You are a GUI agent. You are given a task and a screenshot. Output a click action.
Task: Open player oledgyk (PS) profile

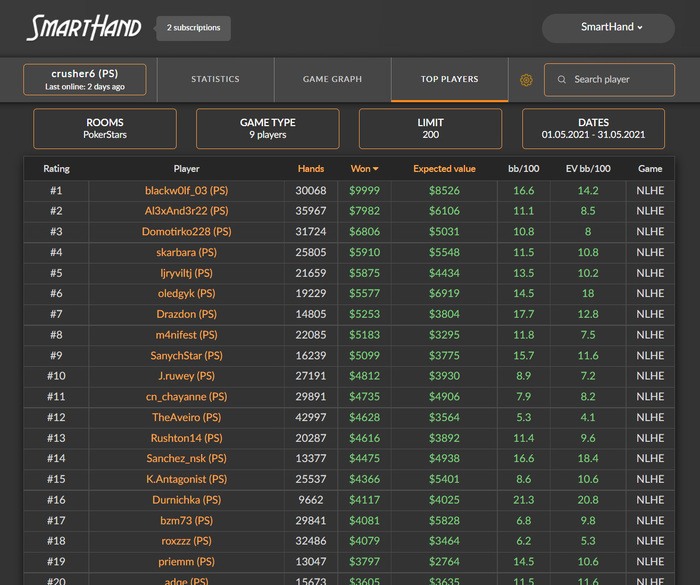(x=187, y=293)
